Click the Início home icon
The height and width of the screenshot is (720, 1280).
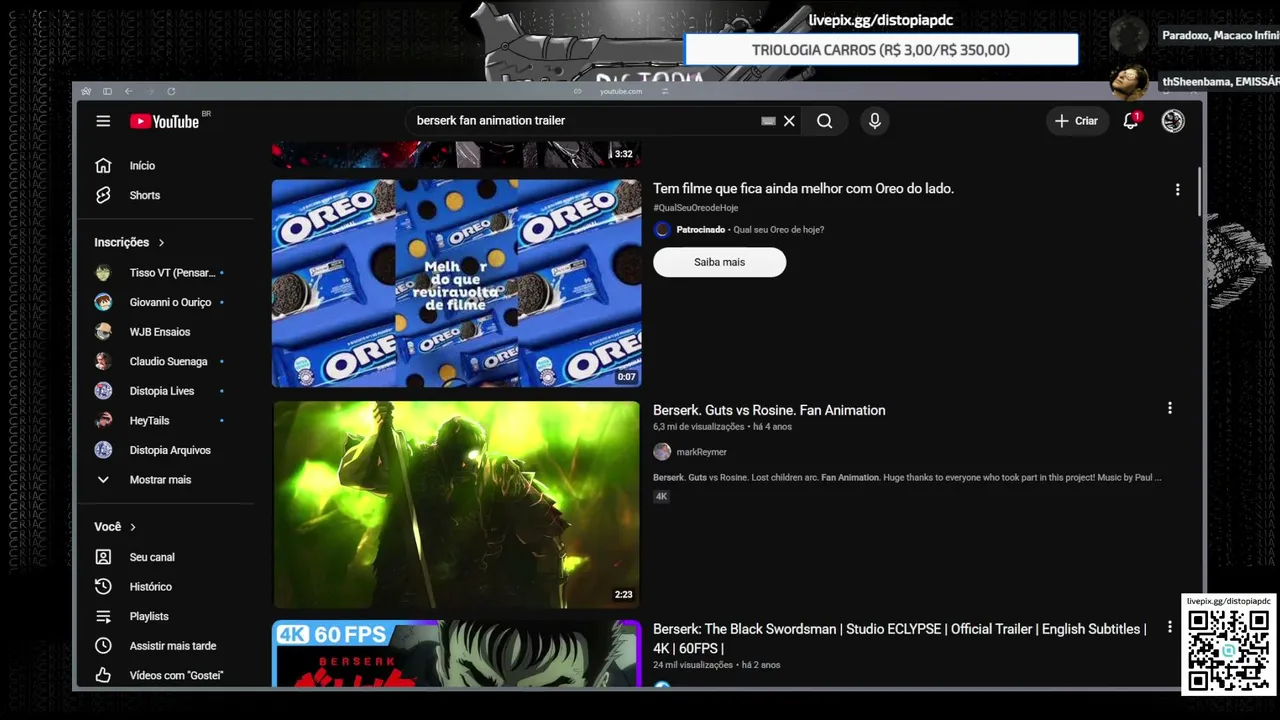point(103,166)
